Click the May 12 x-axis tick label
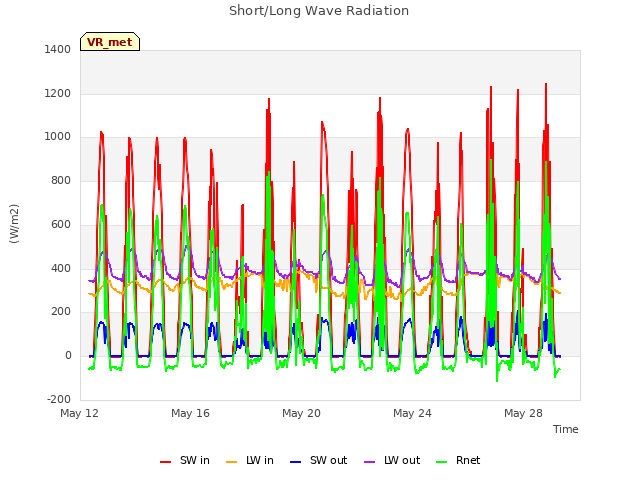 click(79, 413)
